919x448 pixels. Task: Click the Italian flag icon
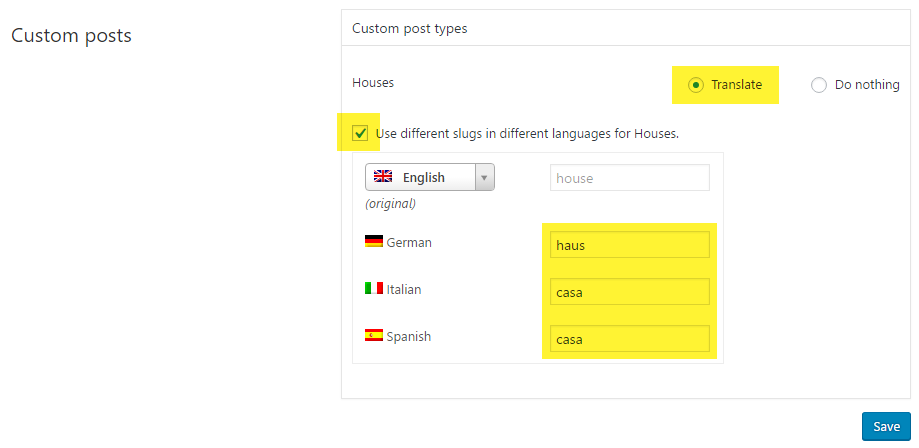click(x=374, y=288)
